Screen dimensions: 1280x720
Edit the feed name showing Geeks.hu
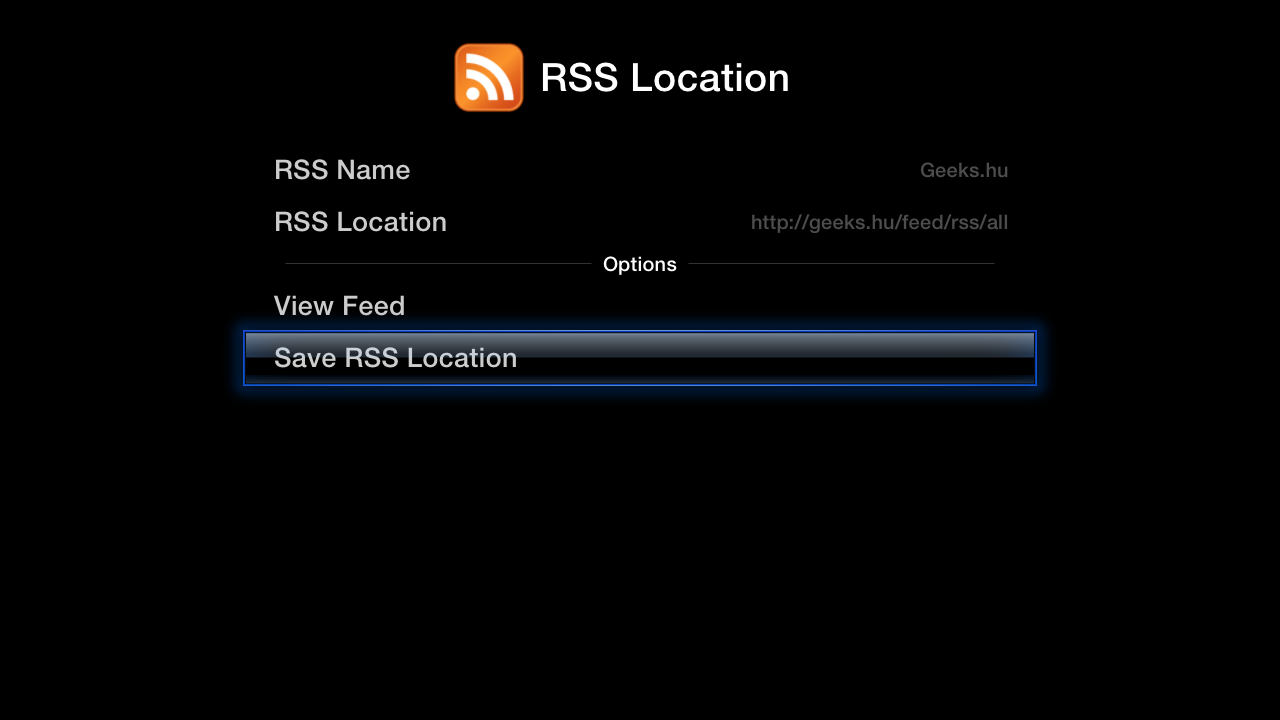963,170
